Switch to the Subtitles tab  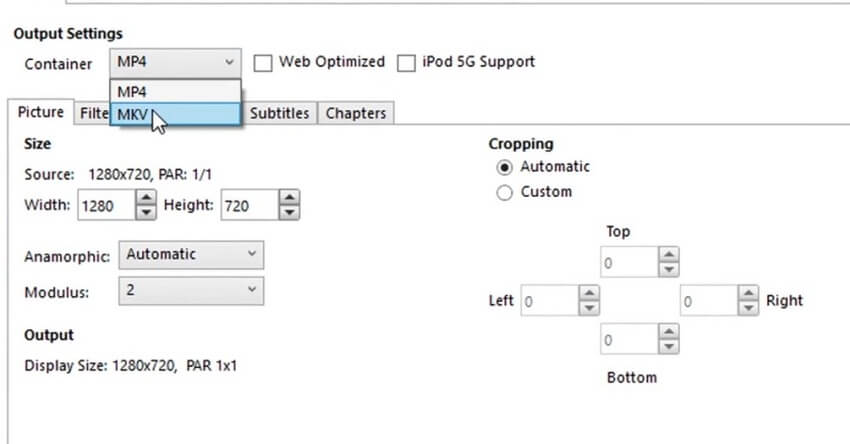pos(279,114)
